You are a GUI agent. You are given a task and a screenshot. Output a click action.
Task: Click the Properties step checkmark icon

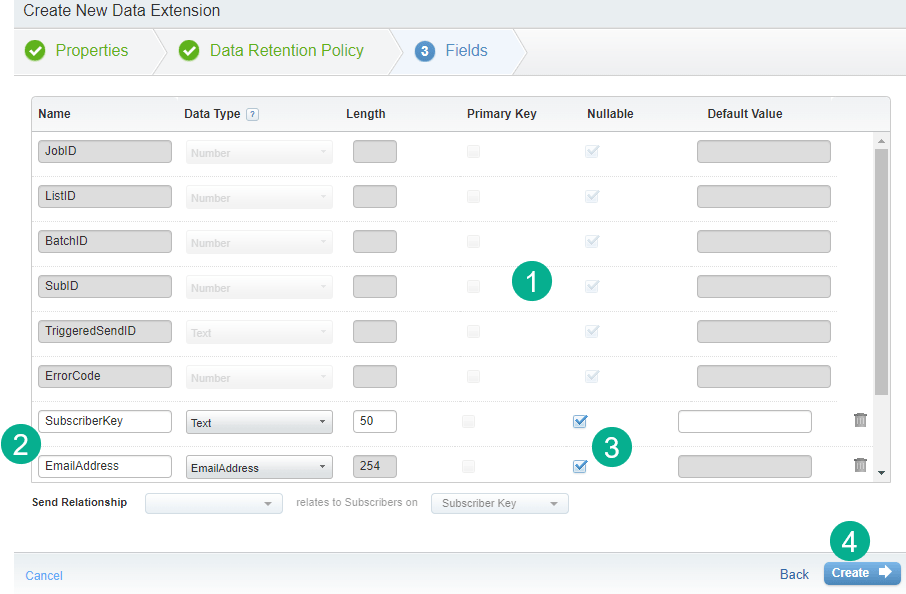click(x=35, y=51)
